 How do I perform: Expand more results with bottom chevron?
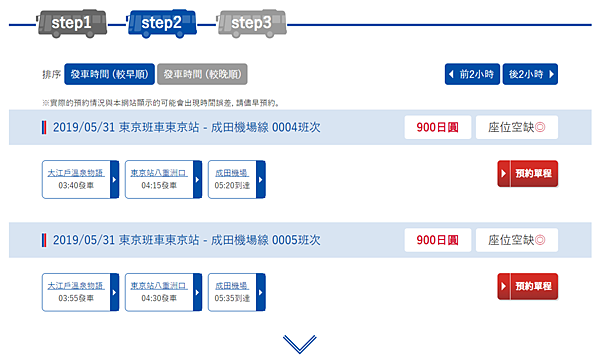(x=300, y=344)
